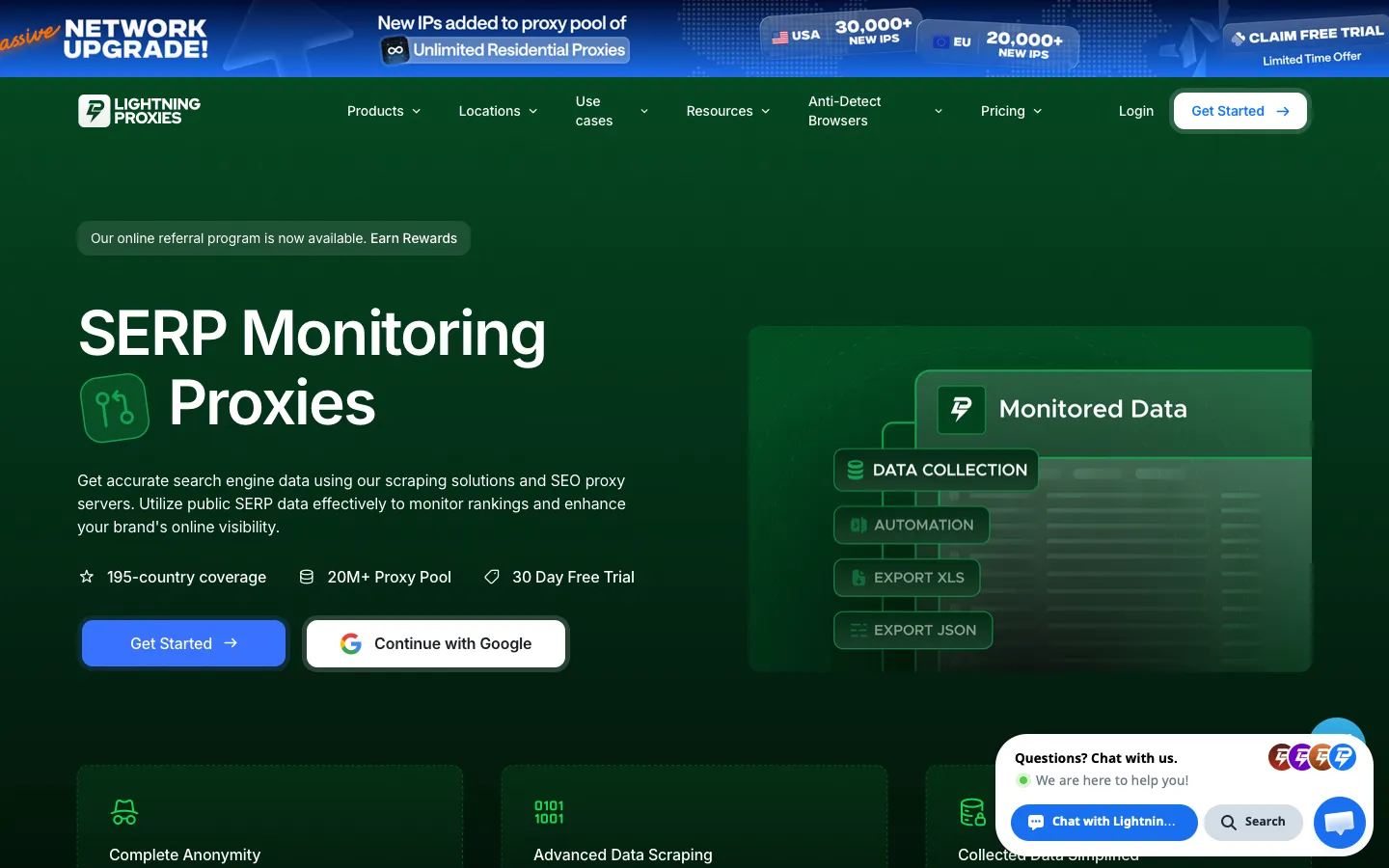Viewport: 1389px width, 868px height.
Task: Click the EU 20,000+ new IPs badge
Action: tap(997, 43)
